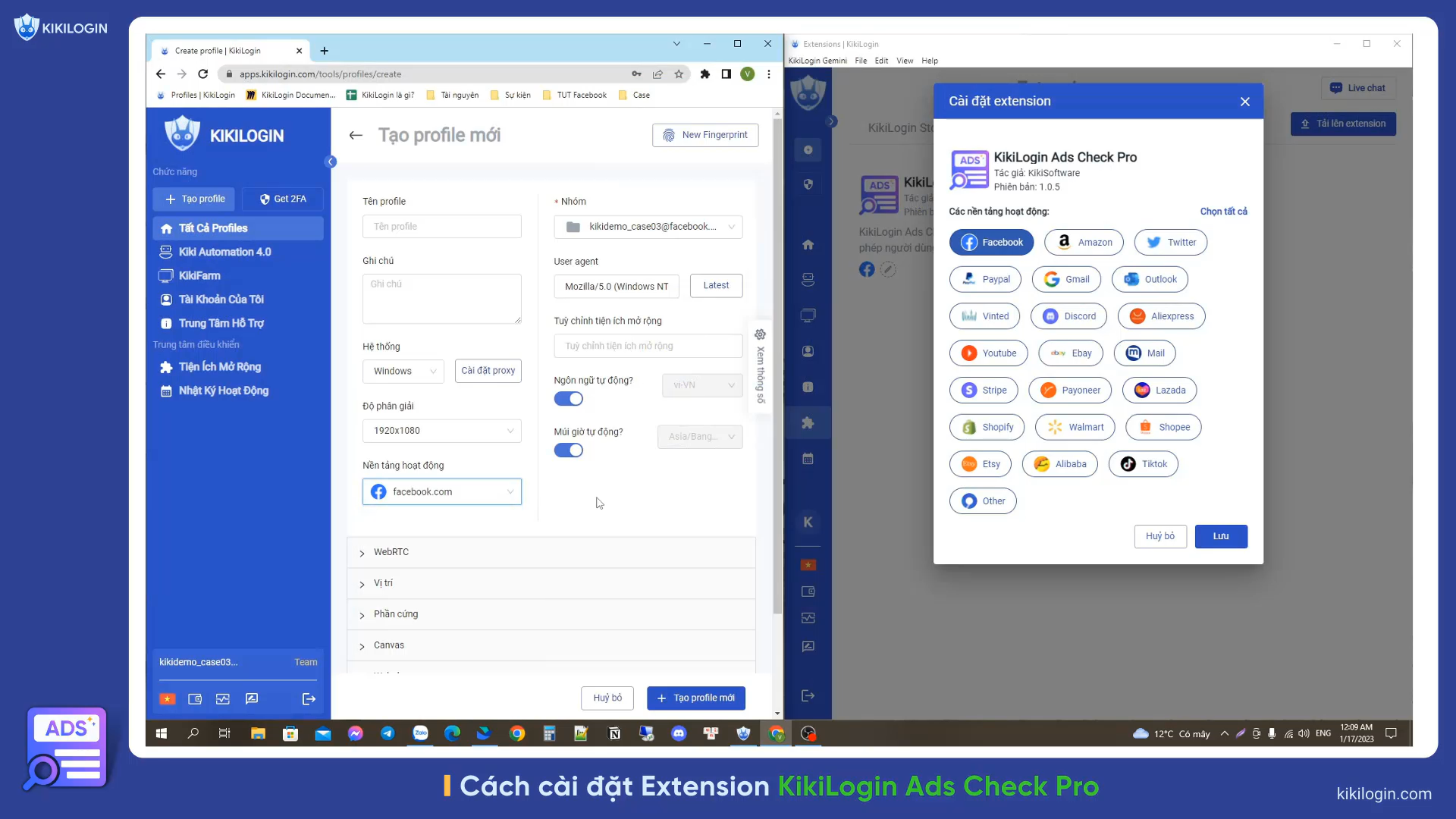This screenshot has width=1456, height=819.
Task: Disable the Ngôn ngữ tự động toggle
Action: (x=568, y=399)
